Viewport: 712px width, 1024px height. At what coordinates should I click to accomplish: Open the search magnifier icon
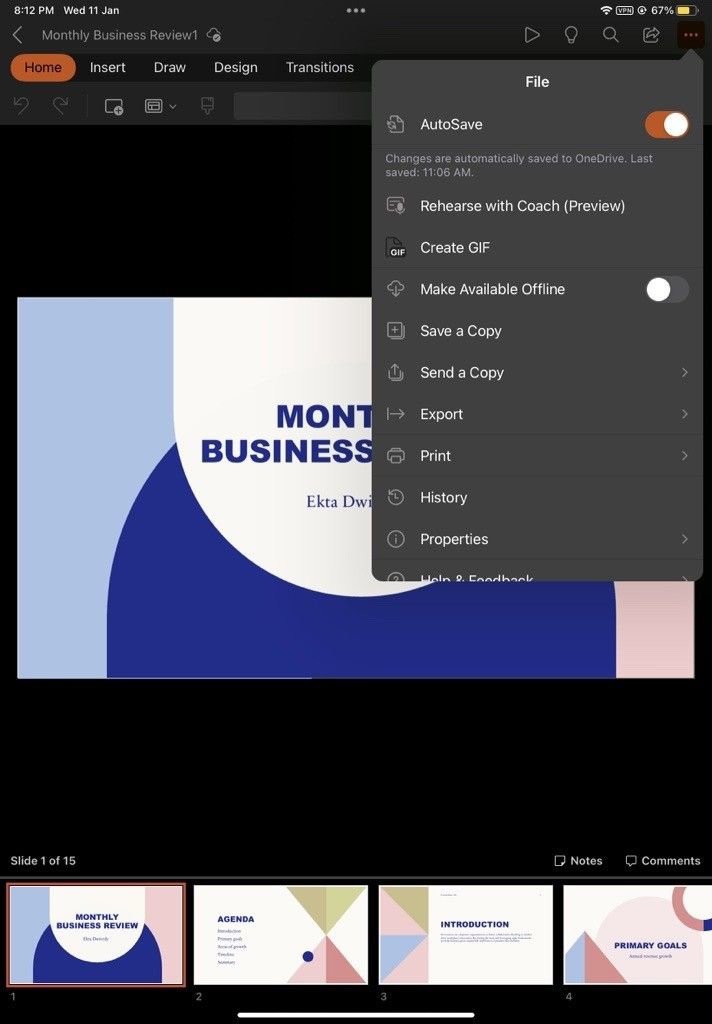coord(611,35)
